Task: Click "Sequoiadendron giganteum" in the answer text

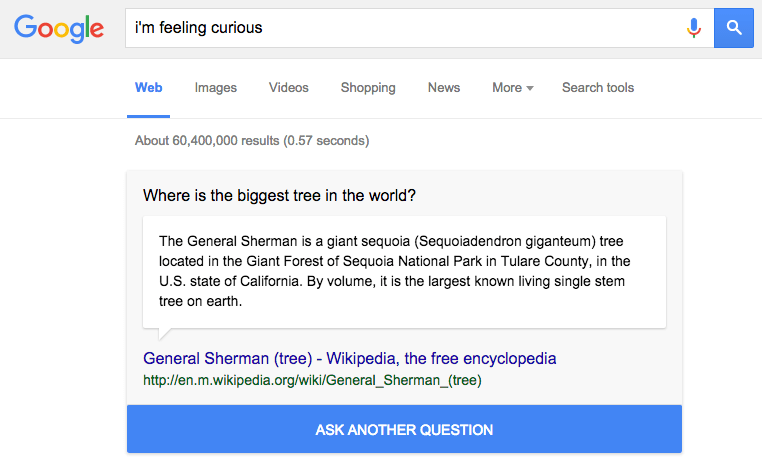Action: click(505, 242)
